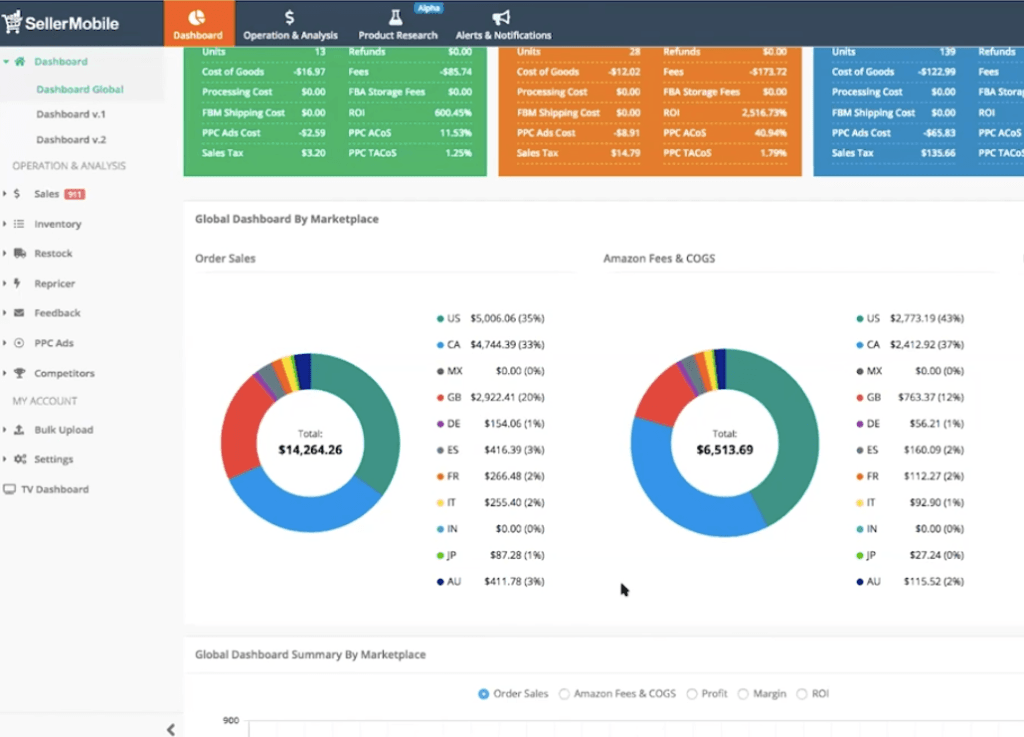Image resolution: width=1024 pixels, height=737 pixels.
Task: Open the Repricer sidebar link
Action: click(x=54, y=283)
